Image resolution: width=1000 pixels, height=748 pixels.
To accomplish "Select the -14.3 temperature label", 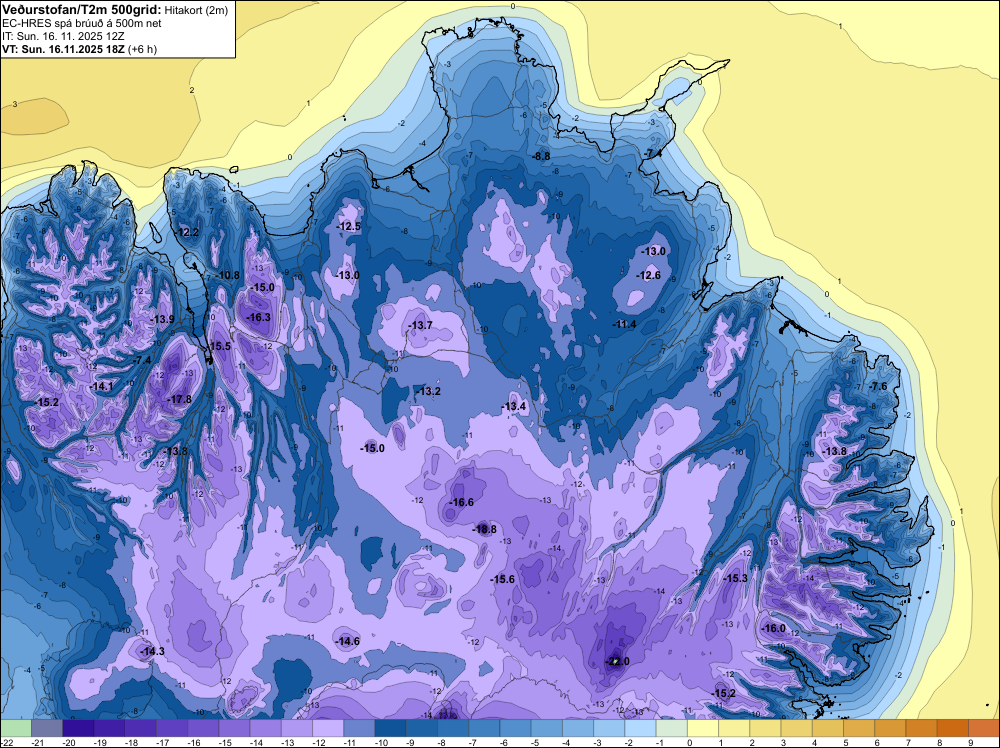I will (152, 651).
